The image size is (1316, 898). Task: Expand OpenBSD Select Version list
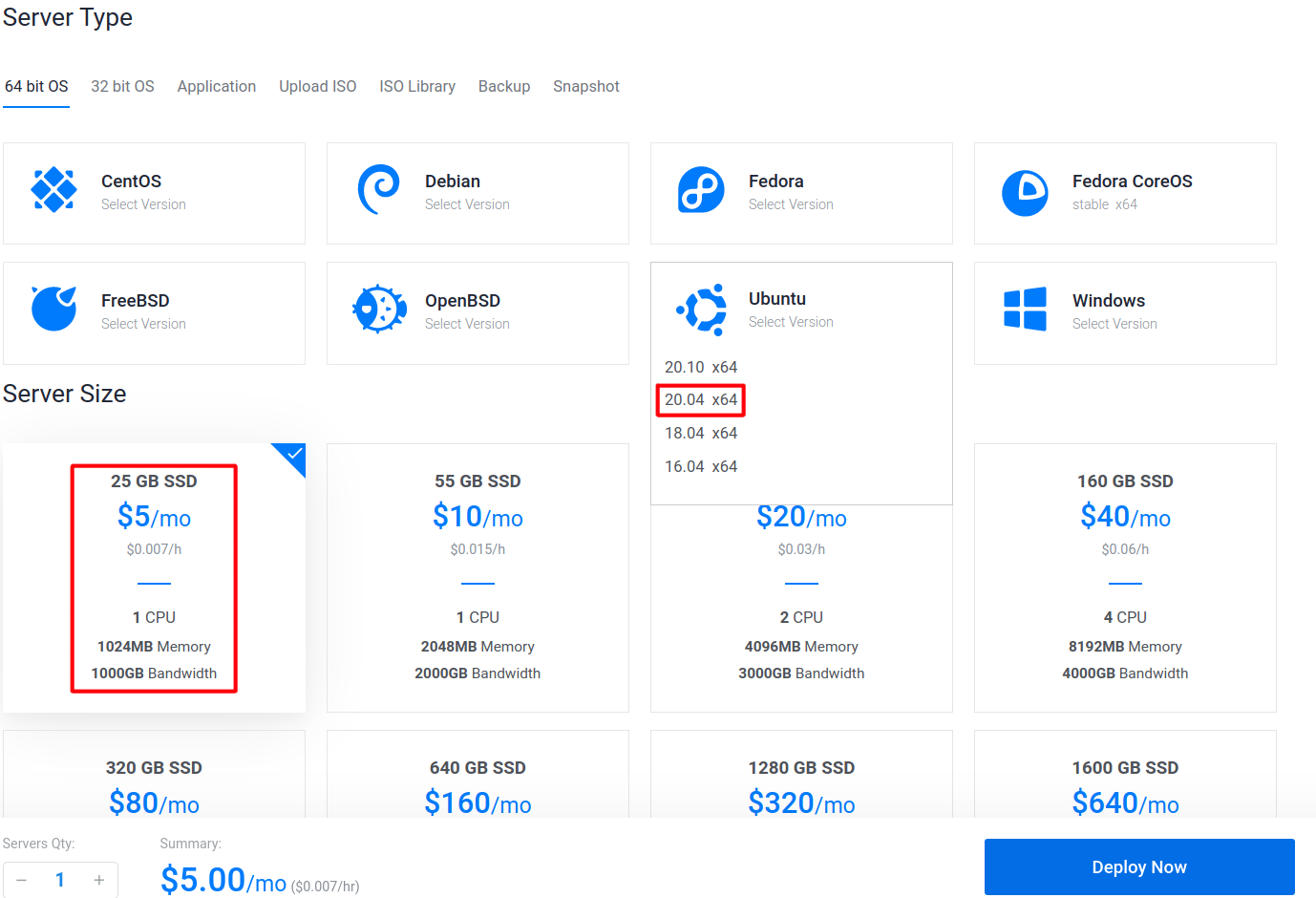pyautogui.click(x=478, y=312)
